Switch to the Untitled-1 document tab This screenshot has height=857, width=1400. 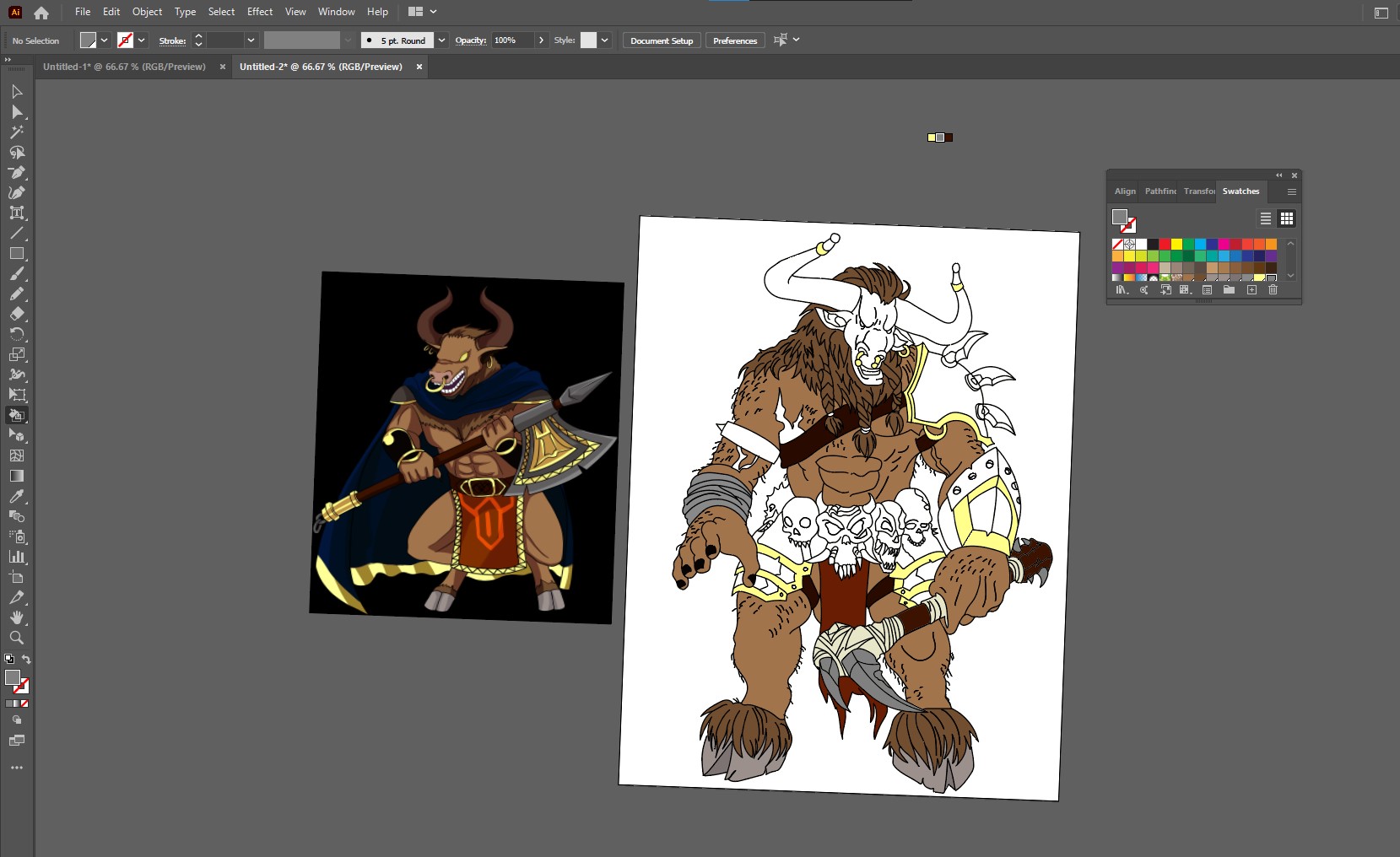coord(124,67)
